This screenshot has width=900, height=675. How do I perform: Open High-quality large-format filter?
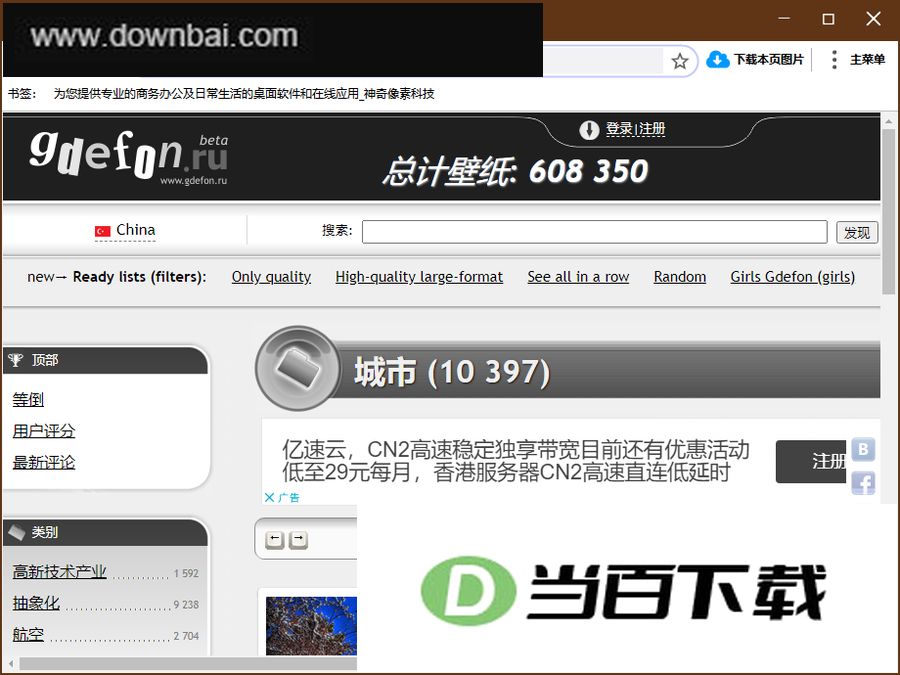click(419, 277)
